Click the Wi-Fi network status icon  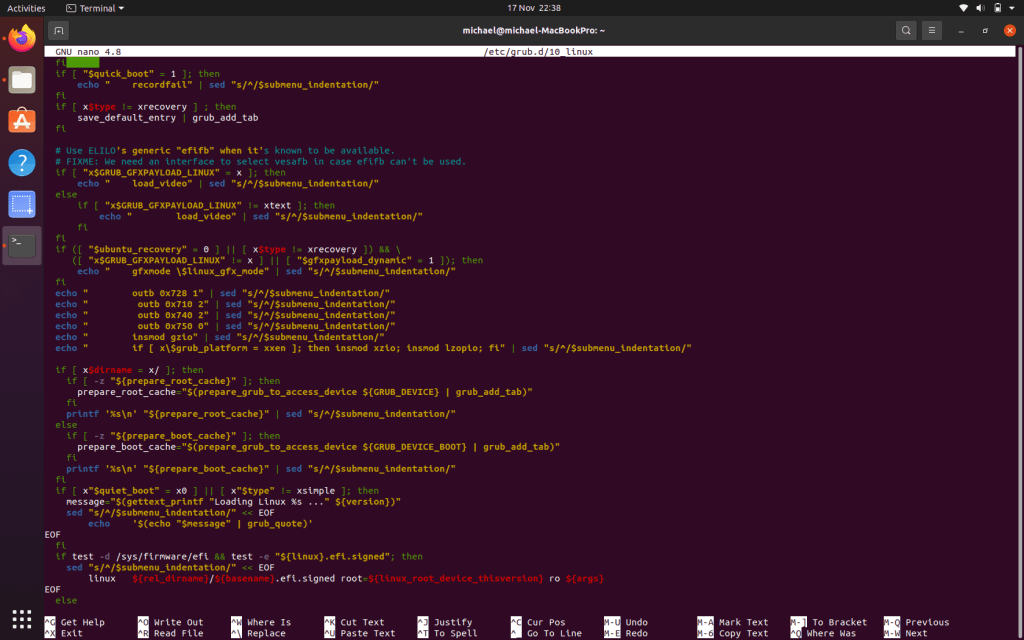tap(963, 8)
